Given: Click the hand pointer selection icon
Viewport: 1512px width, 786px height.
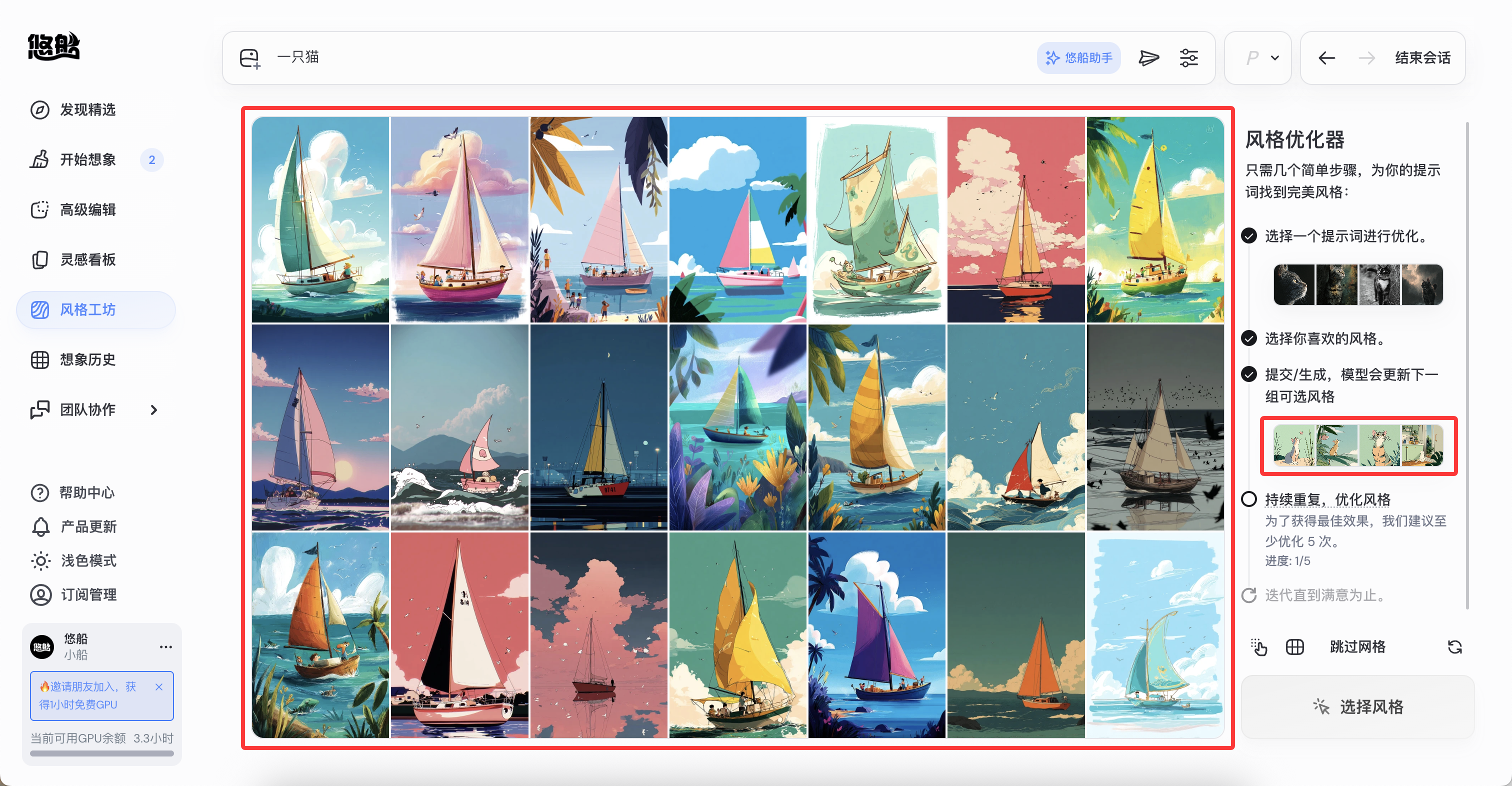Looking at the screenshot, I should click(x=1258, y=647).
